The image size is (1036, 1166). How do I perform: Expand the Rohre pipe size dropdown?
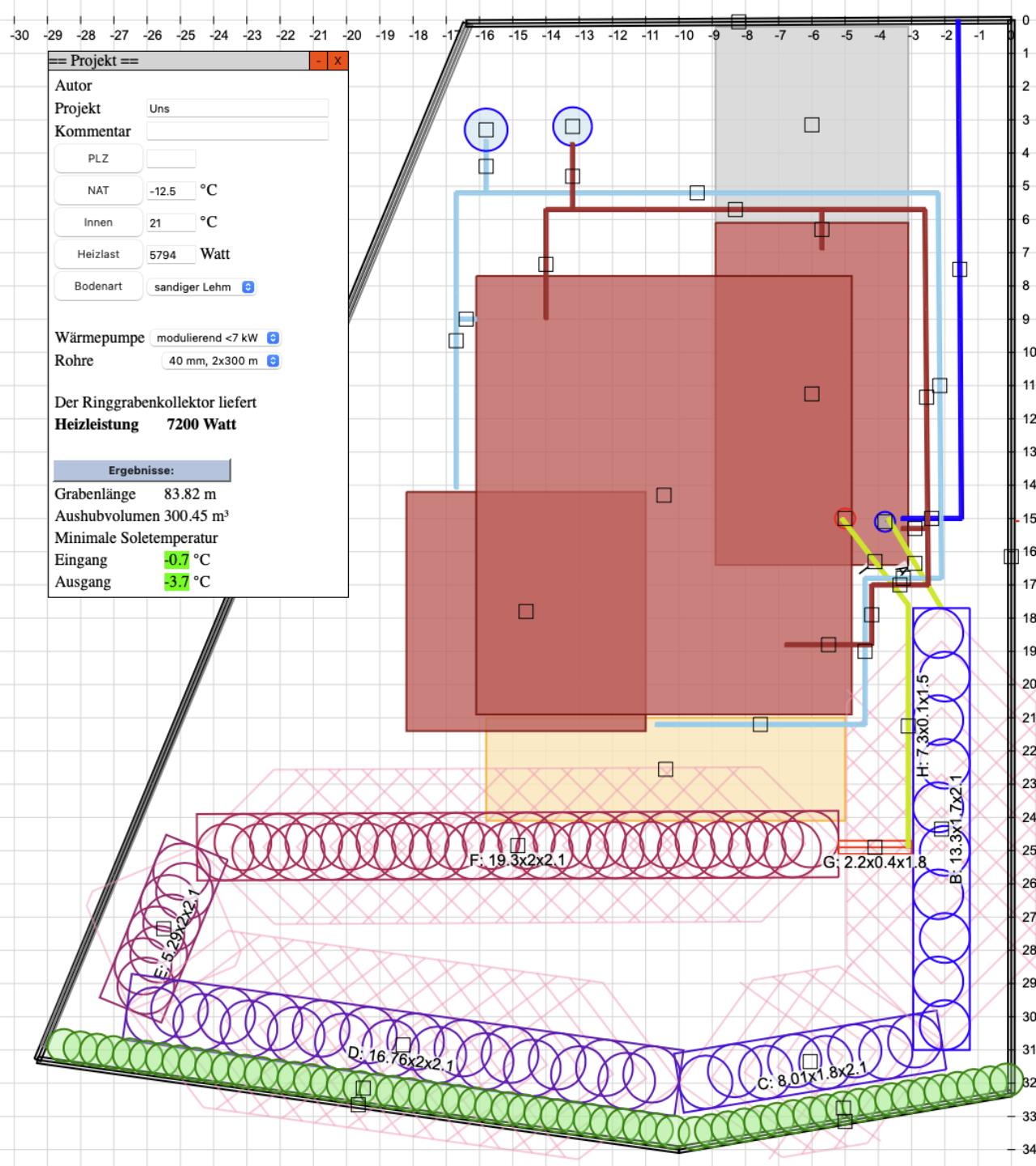click(x=223, y=361)
